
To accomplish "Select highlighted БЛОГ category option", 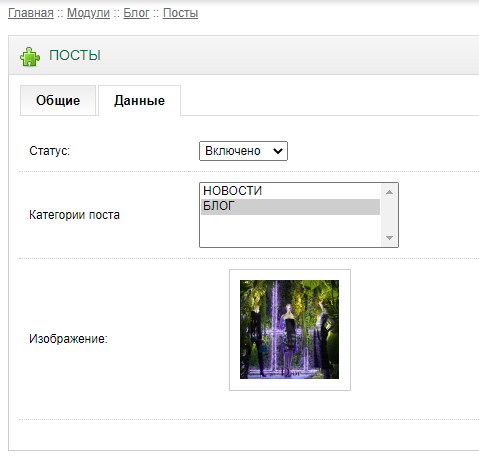I will pos(291,206).
